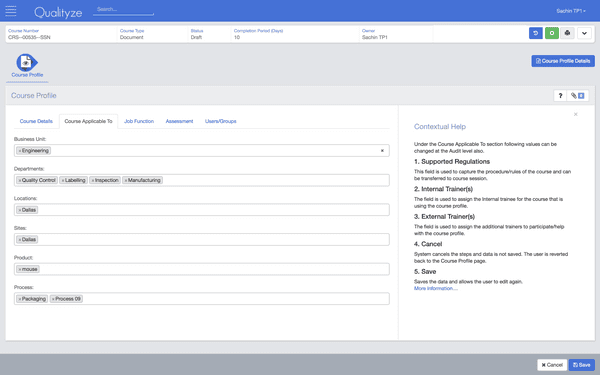Clear the Business Unit field
600x375 pixels.
[x=382, y=151]
